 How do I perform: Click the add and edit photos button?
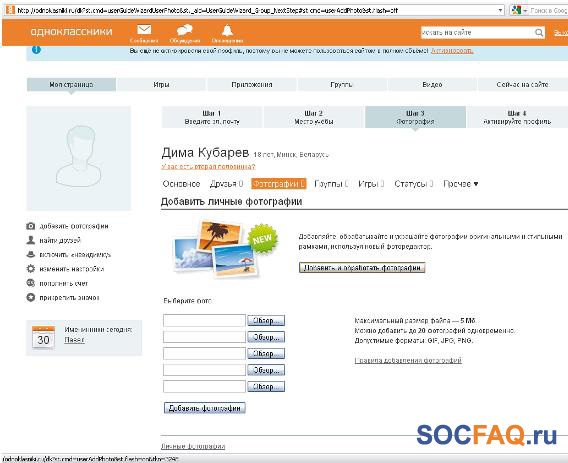click(x=362, y=268)
